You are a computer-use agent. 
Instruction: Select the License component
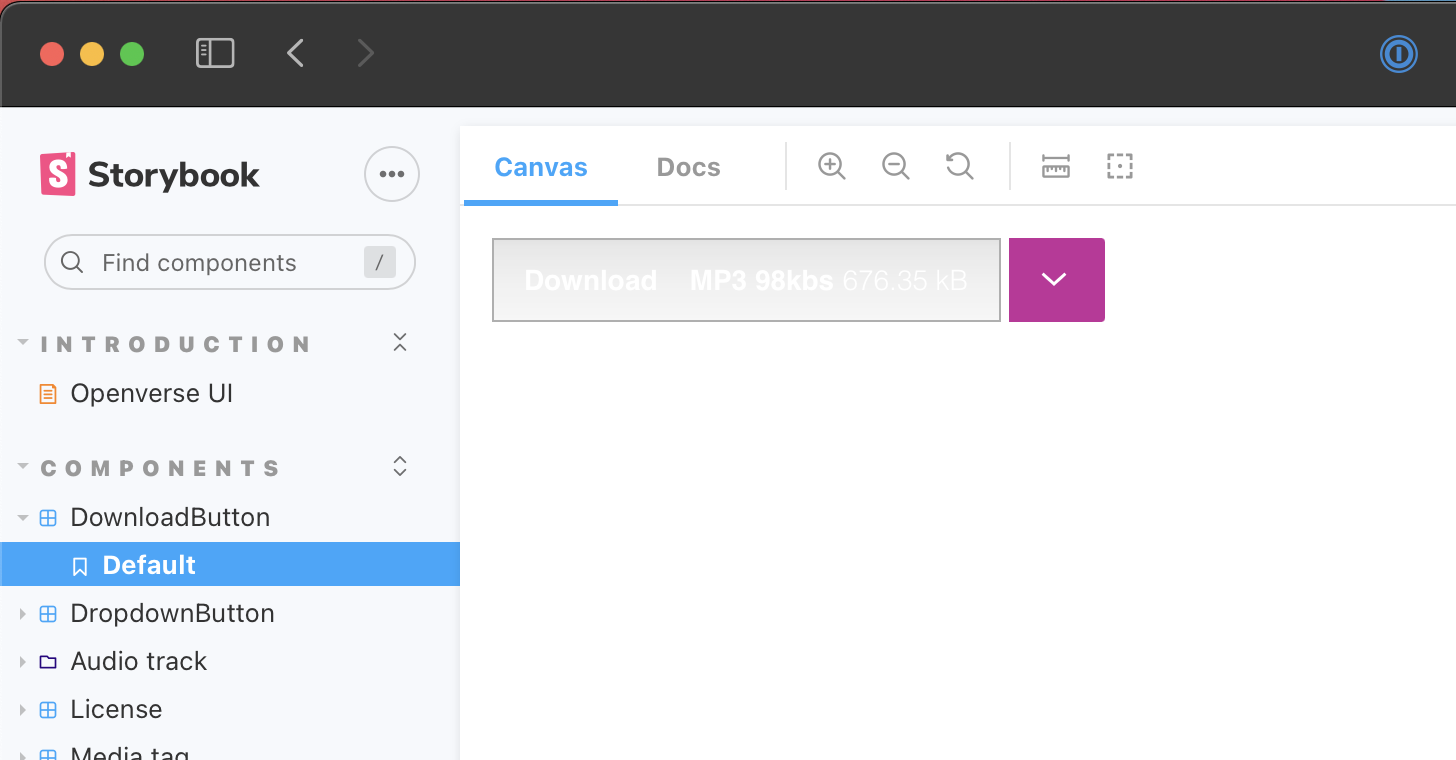click(x=116, y=709)
